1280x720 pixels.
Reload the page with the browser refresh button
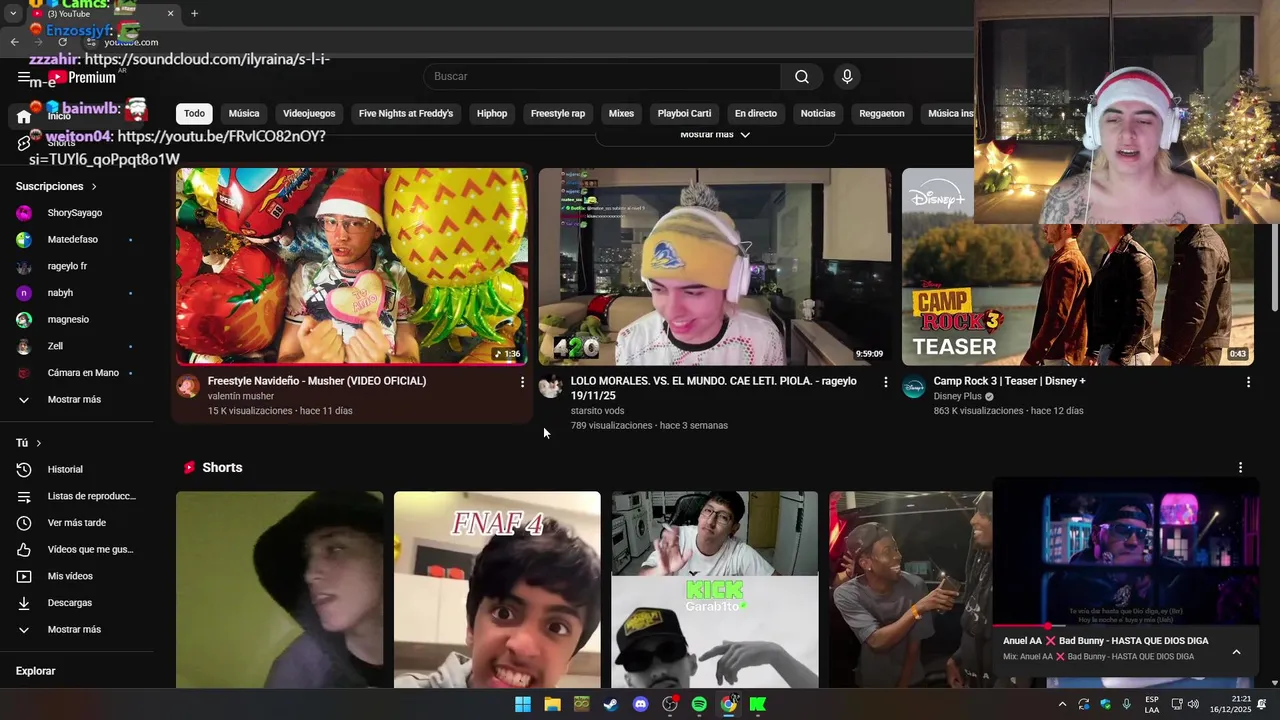click(x=62, y=42)
